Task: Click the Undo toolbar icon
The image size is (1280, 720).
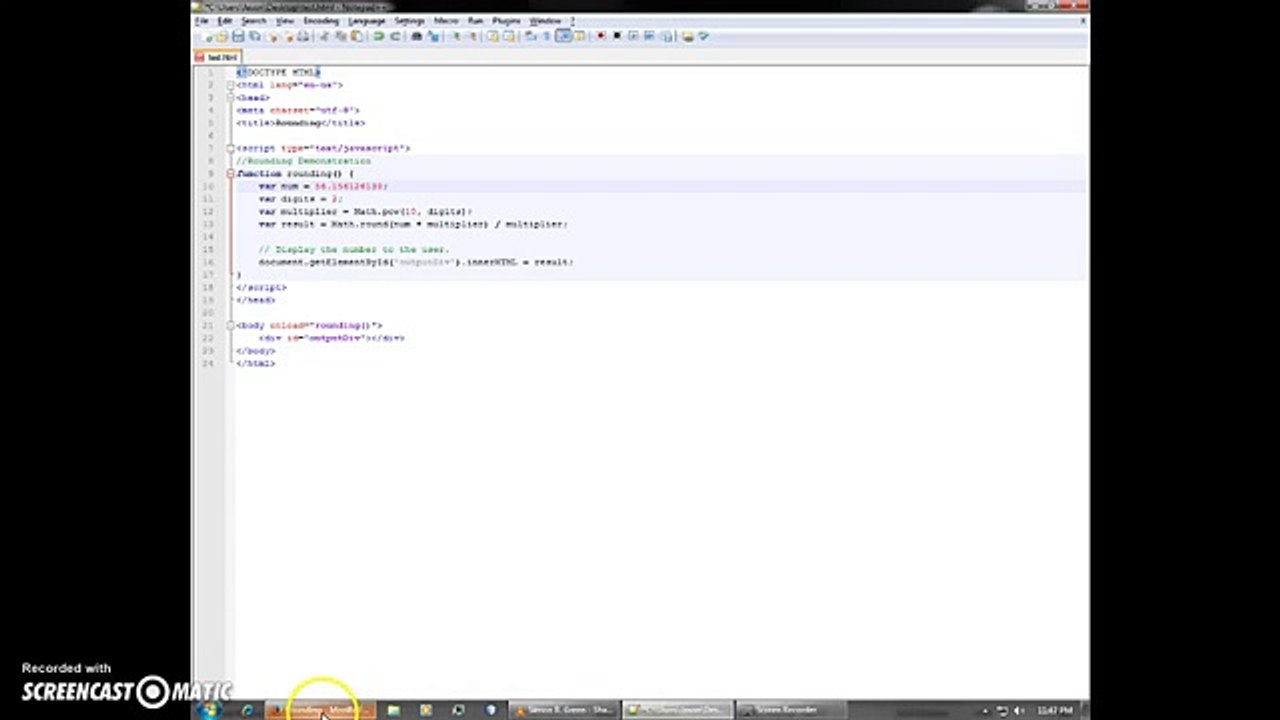Action: 378,36
